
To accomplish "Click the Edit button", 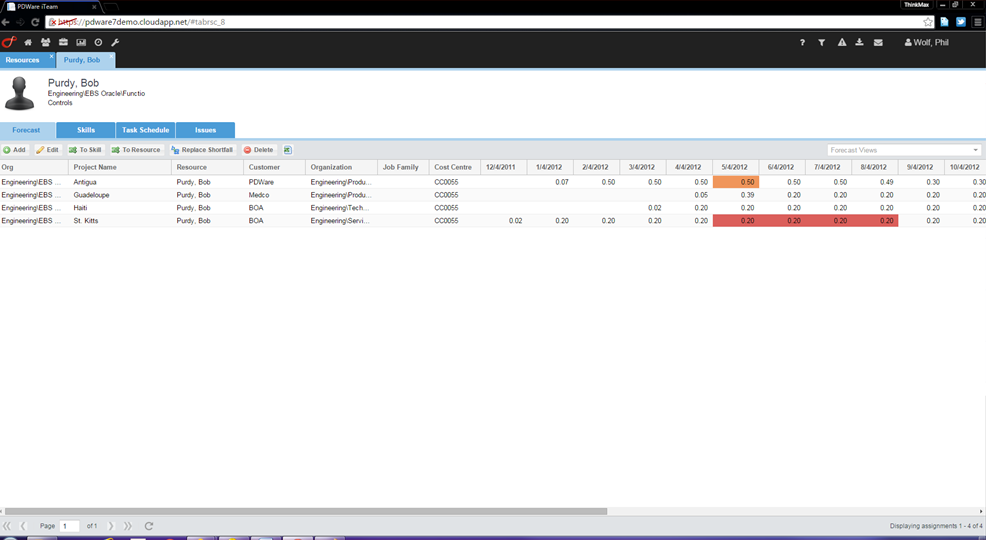I will click(x=48, y=150).
